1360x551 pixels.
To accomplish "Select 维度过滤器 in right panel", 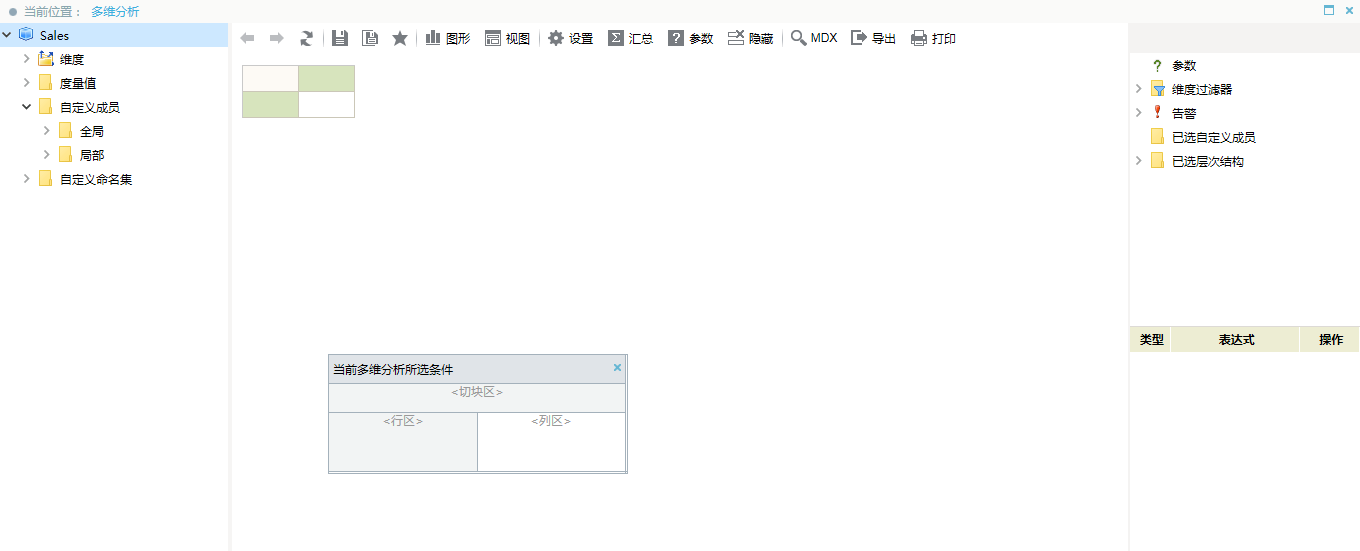I will point(1202,89).
